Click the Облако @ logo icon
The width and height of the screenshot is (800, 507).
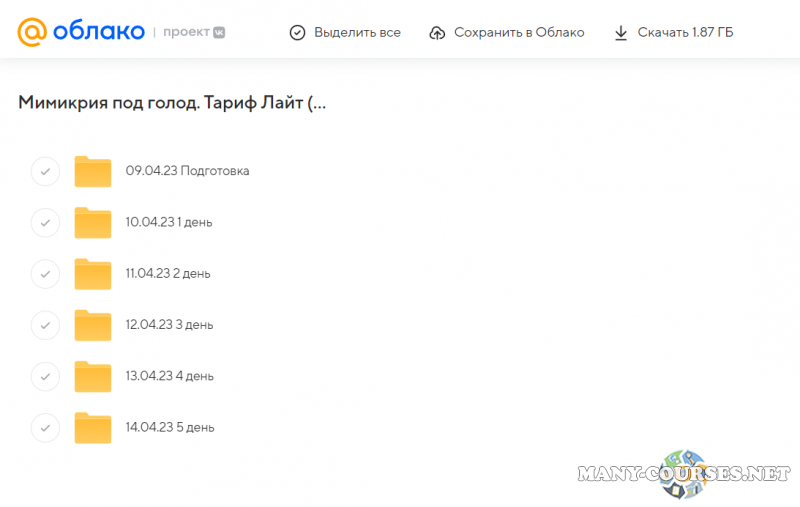32,32
